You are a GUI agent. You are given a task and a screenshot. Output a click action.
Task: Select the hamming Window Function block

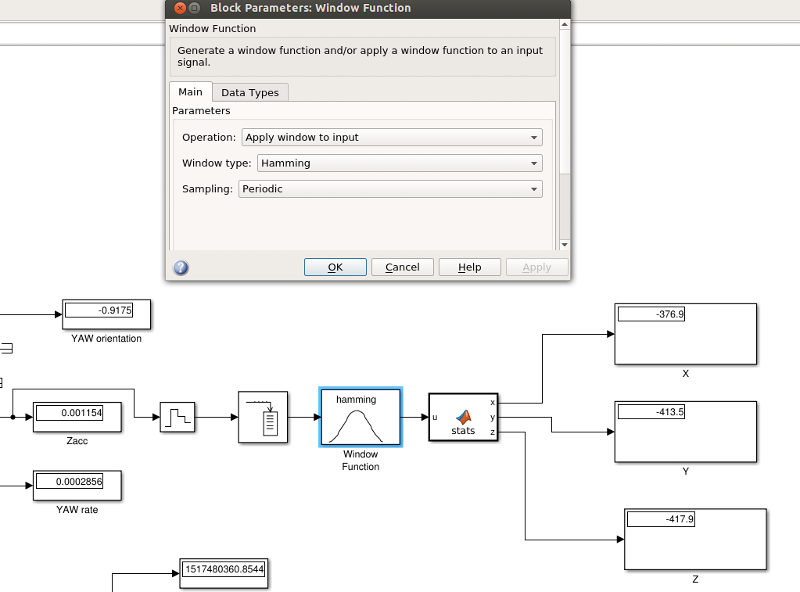(x=360, y=417)
